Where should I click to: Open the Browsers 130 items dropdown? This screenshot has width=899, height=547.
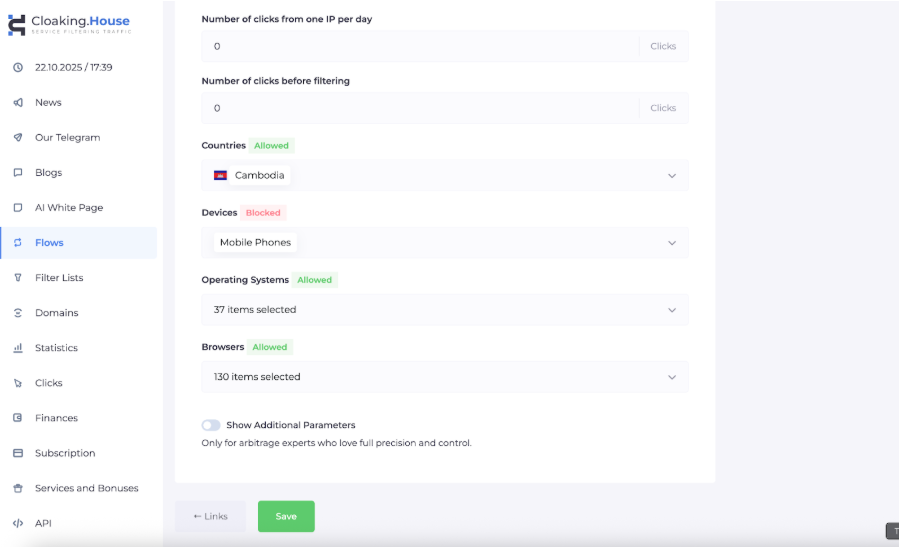point(445,377)
